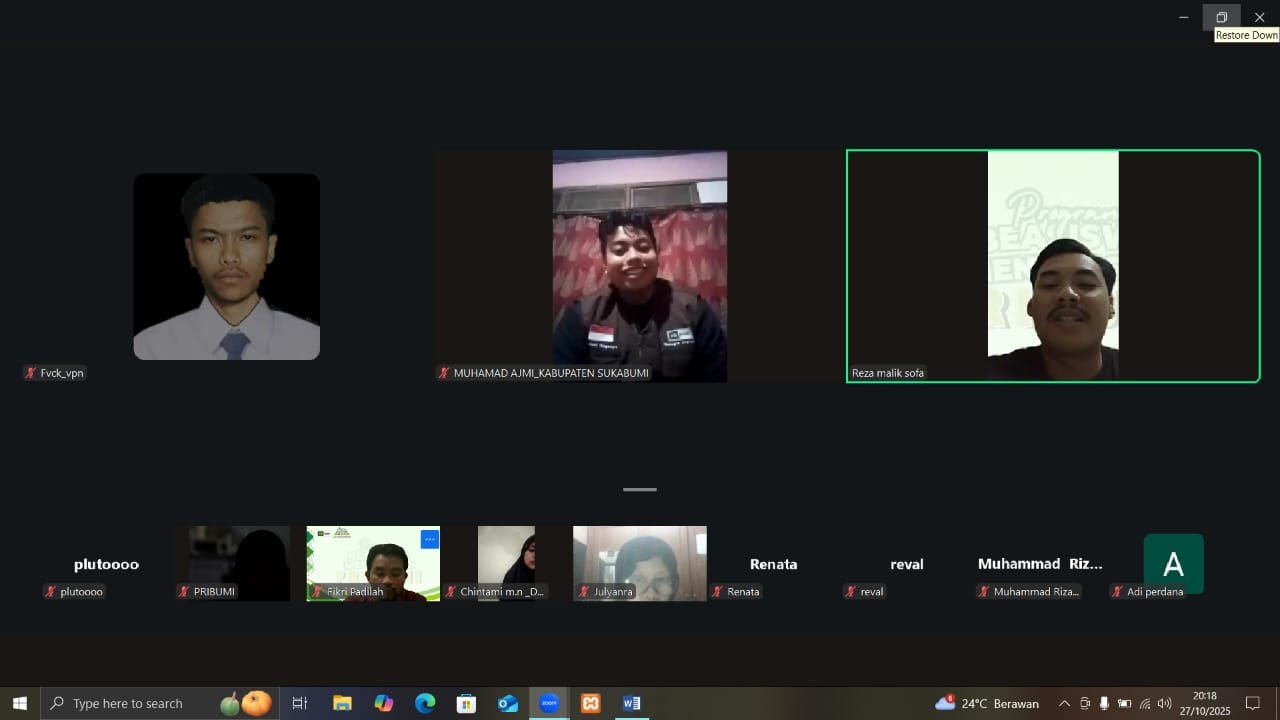Screen dimensions: 1280x720
Task: Open Task View on the taskbar
Action: (299, 703)
